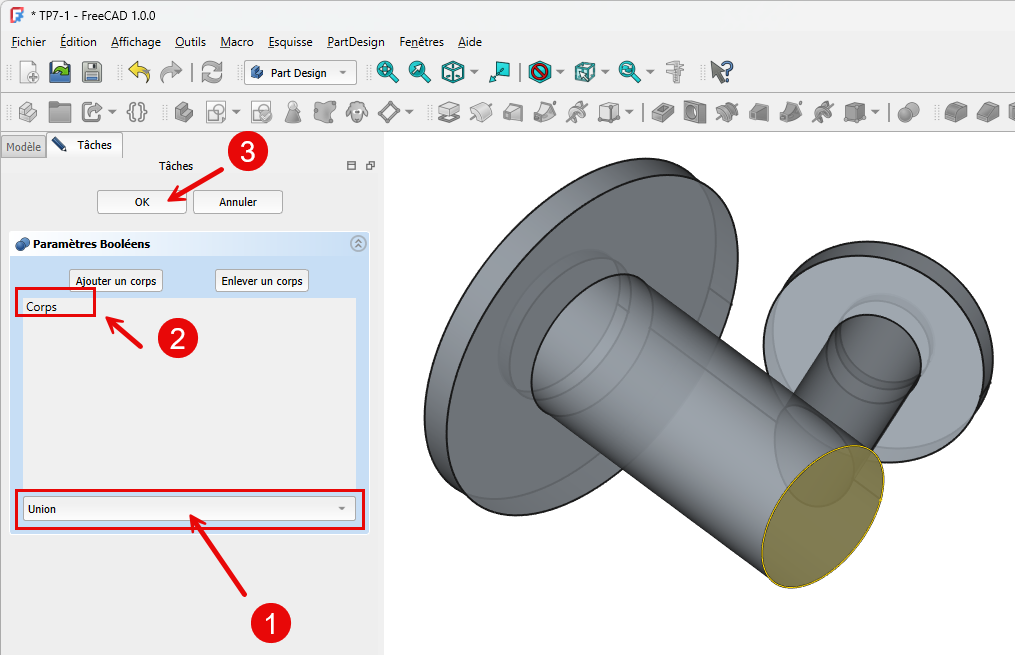Image resolution: width=1015 pixels, height=655 pixels.
Task: Click the Save document floppy icon
Action: 92,72
